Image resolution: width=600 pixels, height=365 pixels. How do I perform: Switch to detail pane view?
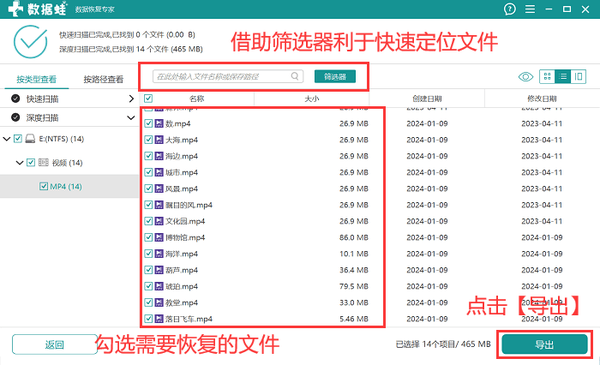pyautogui.click(x=578, y=77)
